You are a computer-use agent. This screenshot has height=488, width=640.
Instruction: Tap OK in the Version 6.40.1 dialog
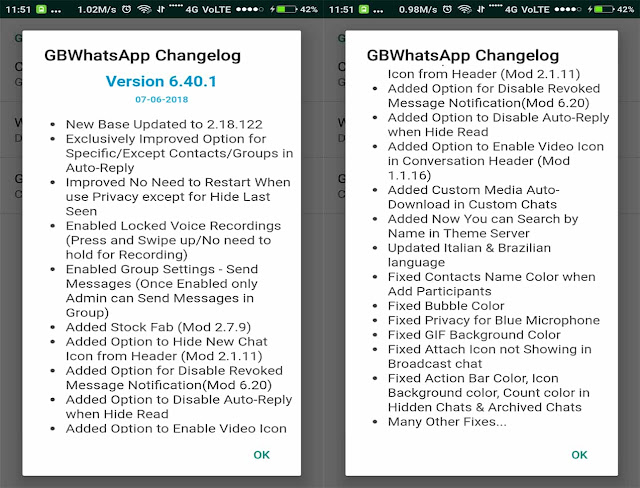[261, 455]
